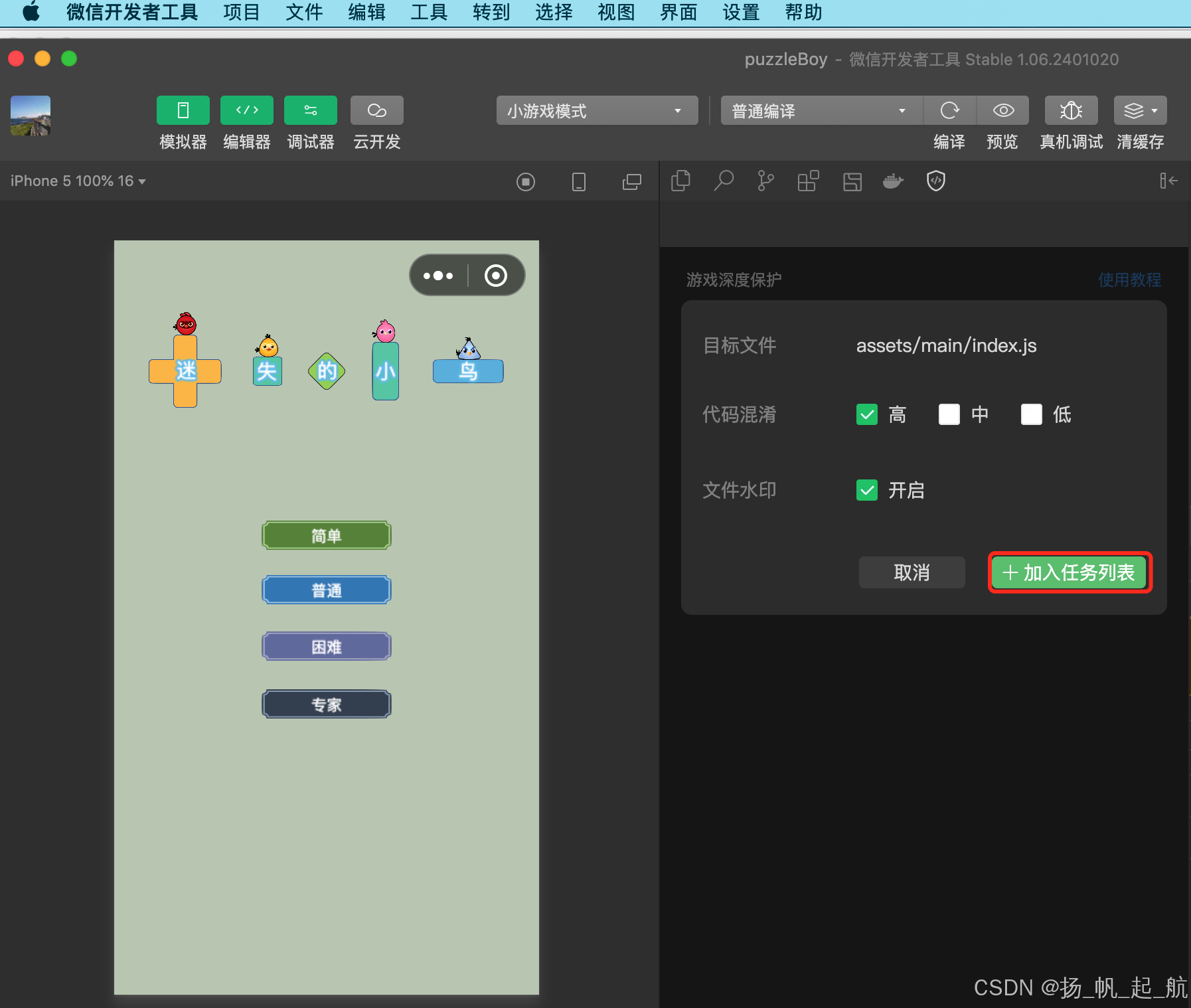Screen dimensions: 1191x1008
Task: Expand the 清缓存 dropdown arrow
Action: (1155, 111)
